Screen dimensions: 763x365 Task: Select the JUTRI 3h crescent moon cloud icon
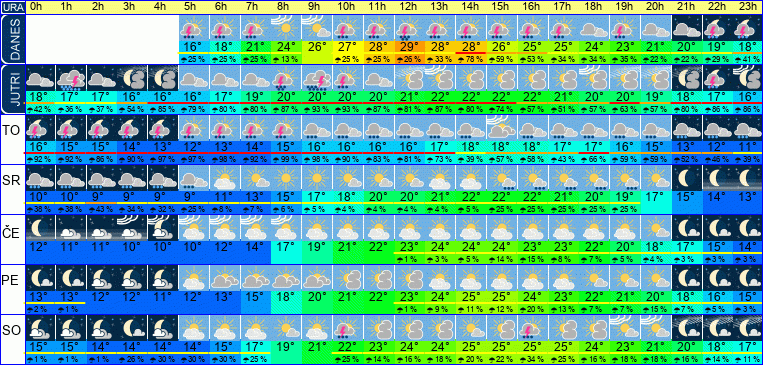pos(133,77)
